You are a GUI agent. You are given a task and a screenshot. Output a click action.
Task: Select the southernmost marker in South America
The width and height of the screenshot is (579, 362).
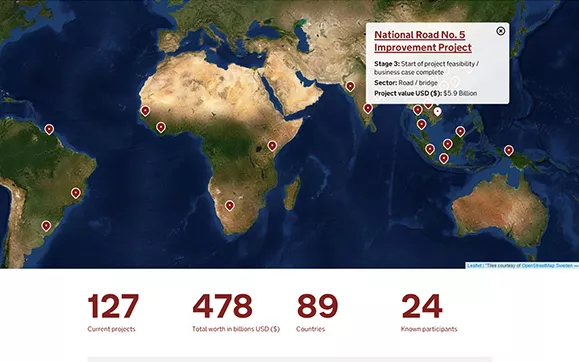pos(46,226)
